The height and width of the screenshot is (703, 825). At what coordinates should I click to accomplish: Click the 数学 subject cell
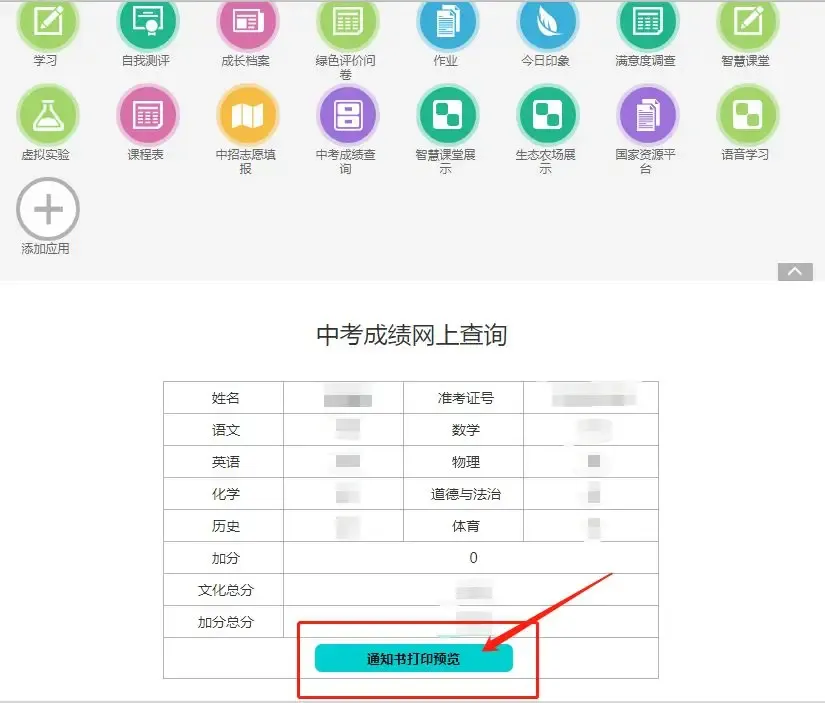click(464, 430)
